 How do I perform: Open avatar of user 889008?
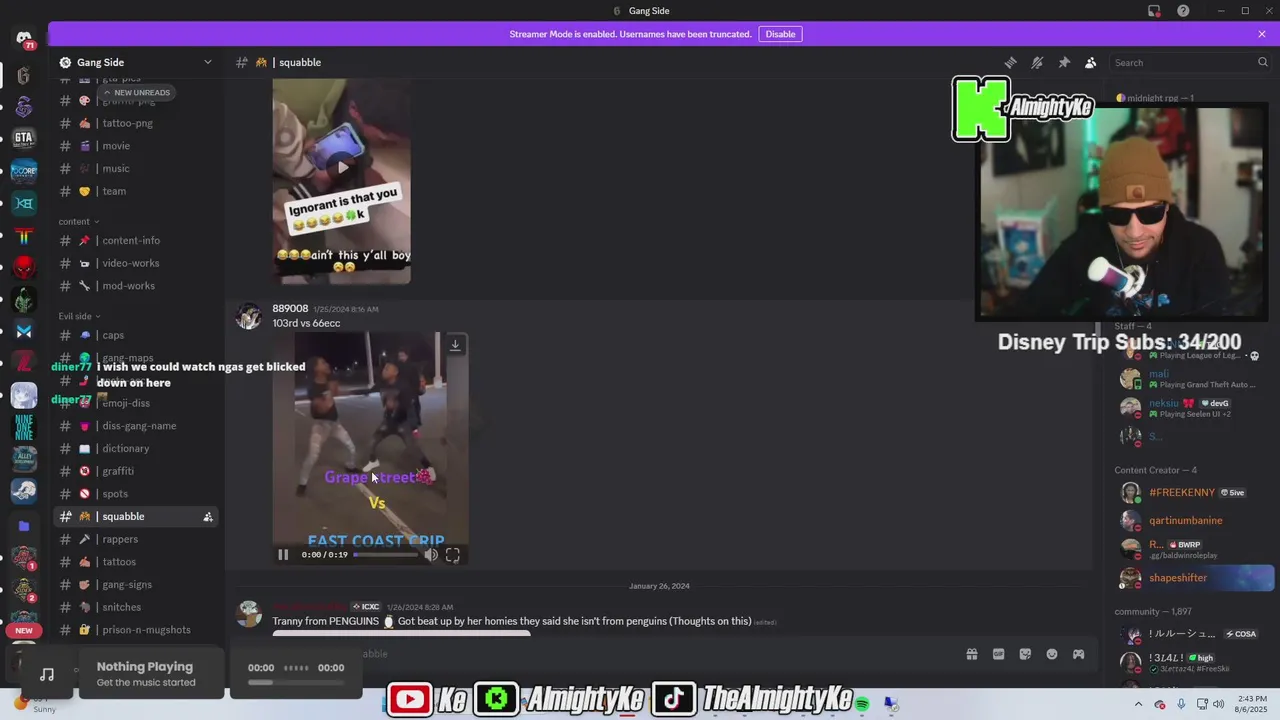coord(248,316)
